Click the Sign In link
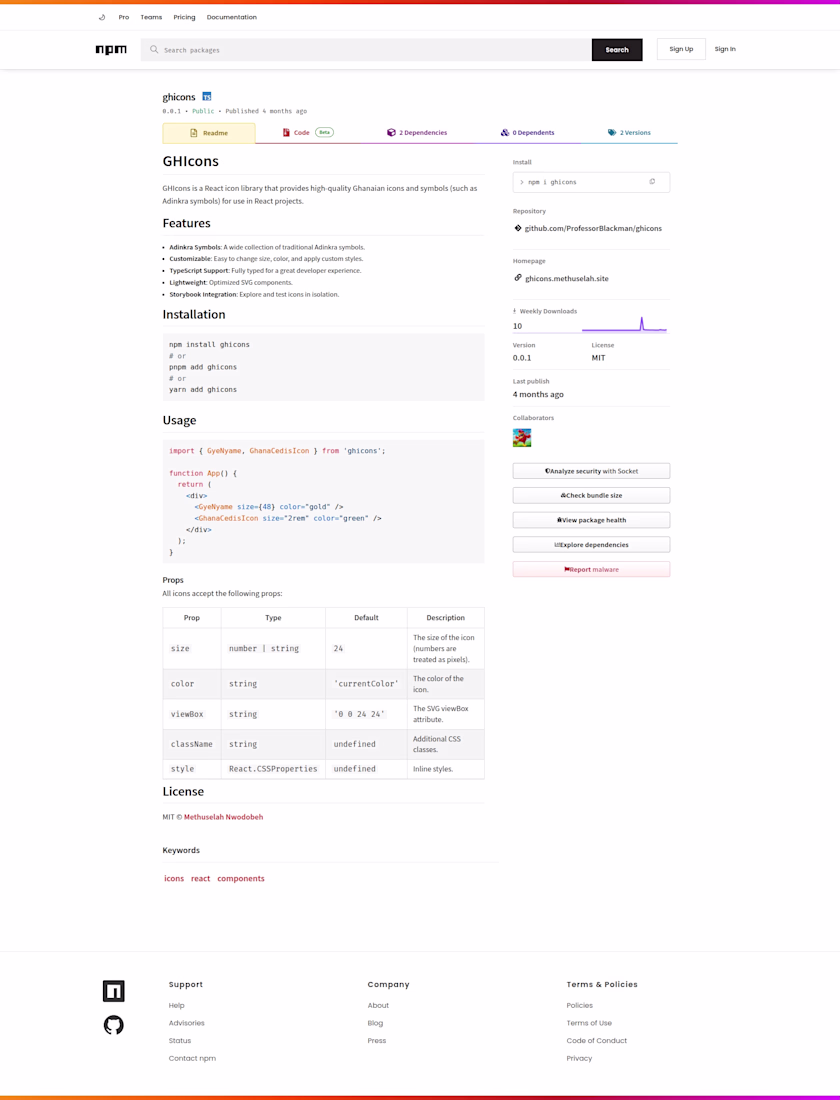This screenshot has height=1100, width=840. [x=725, y=49]
